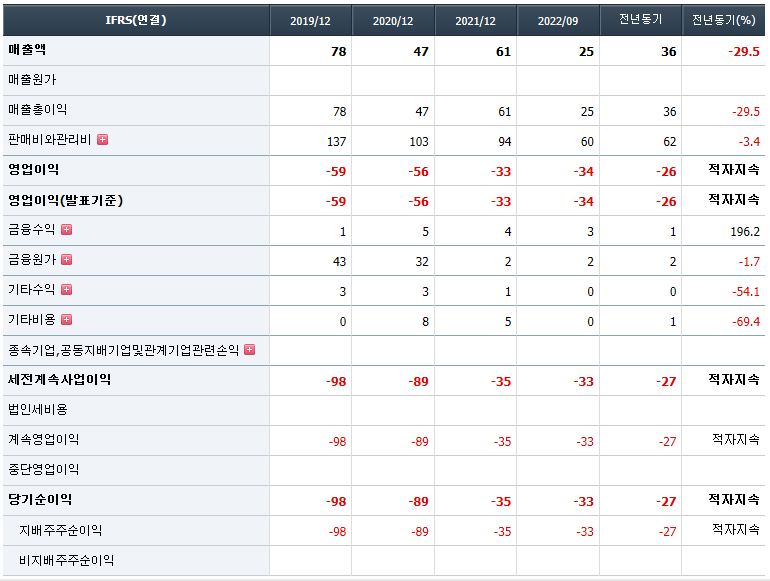Viewport: 770px width, 581px height.
Task: Select the 판매비와관리비 row label
Action: [50, 140]
